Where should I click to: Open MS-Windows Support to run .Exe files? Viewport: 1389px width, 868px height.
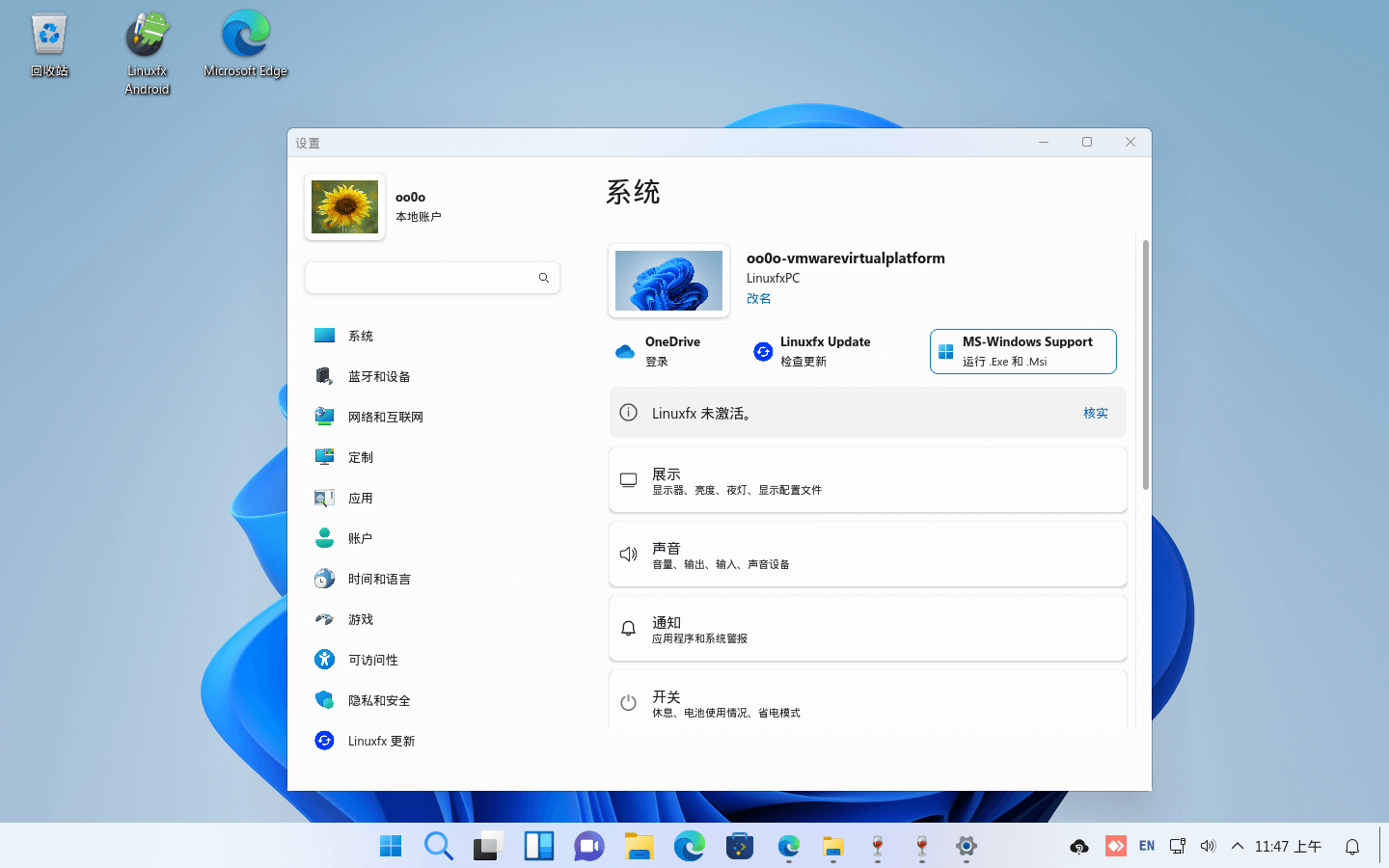(1022, 351)
